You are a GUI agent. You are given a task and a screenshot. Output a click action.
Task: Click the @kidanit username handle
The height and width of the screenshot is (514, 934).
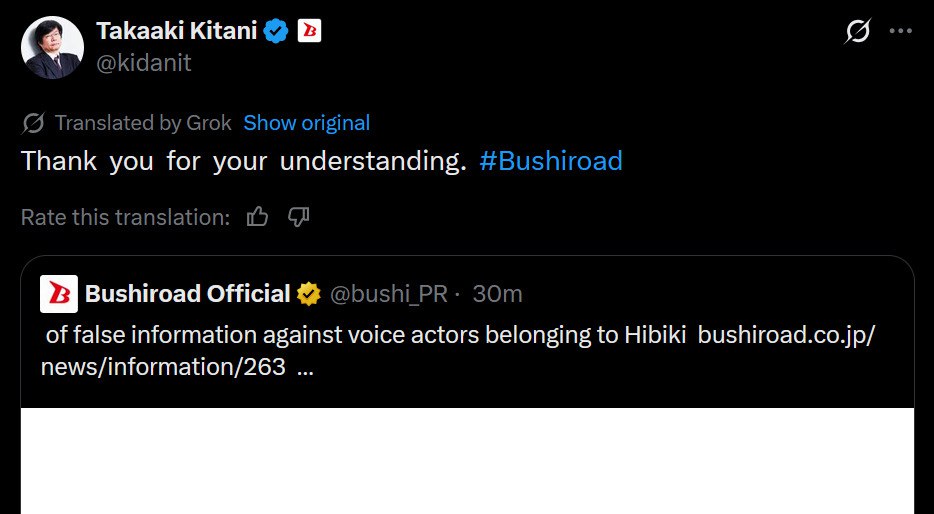144,63
